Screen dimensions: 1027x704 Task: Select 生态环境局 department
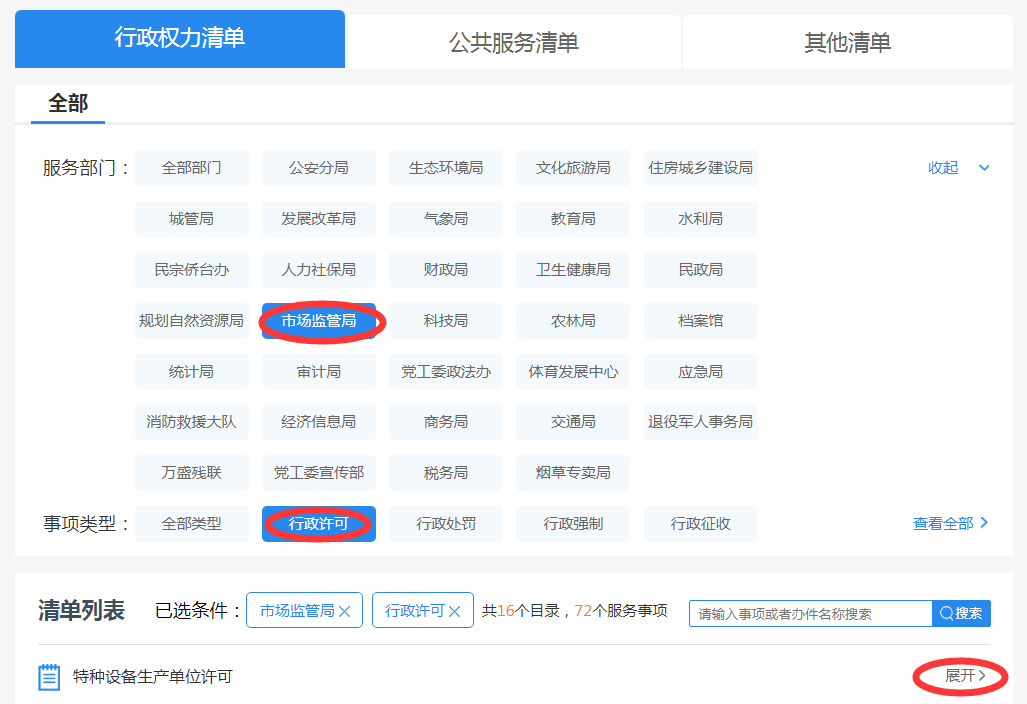point(446,168)
